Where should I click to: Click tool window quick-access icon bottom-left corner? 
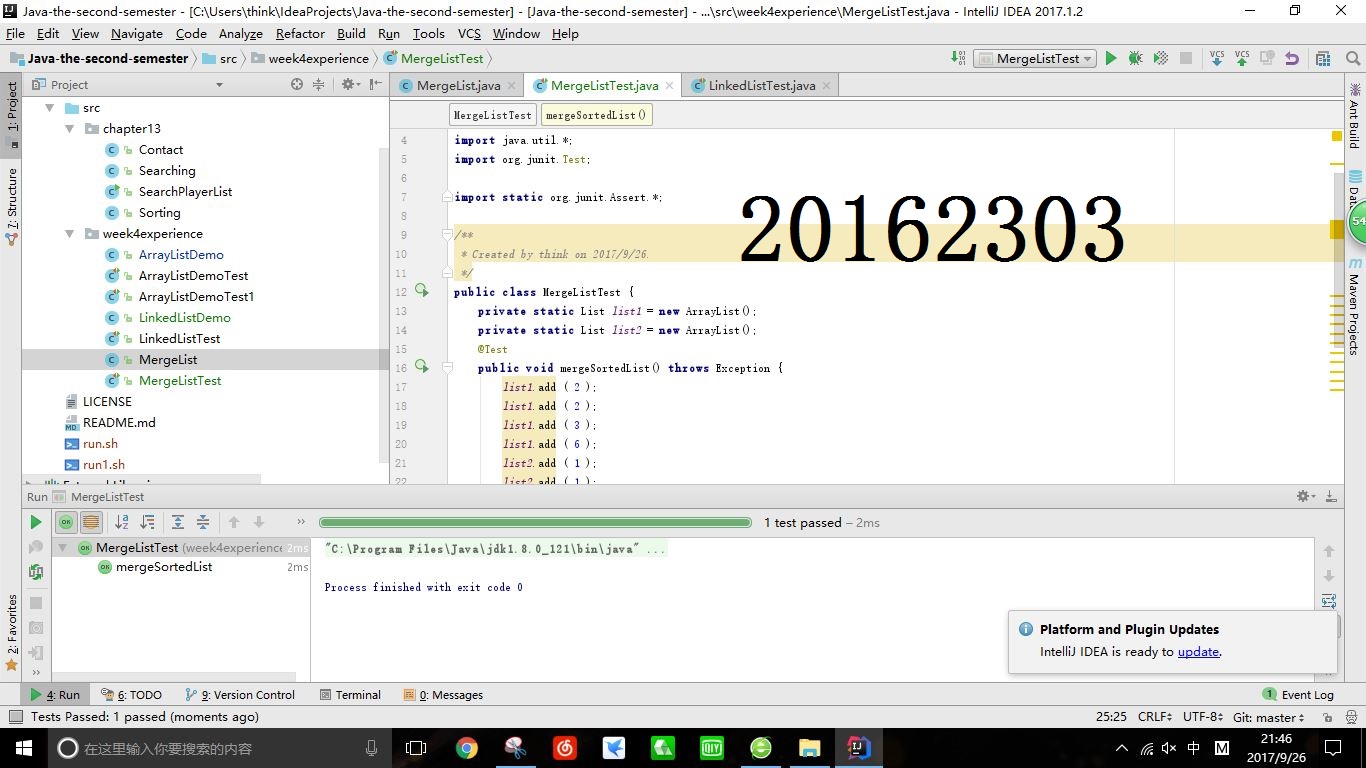[x=14, y=717]
